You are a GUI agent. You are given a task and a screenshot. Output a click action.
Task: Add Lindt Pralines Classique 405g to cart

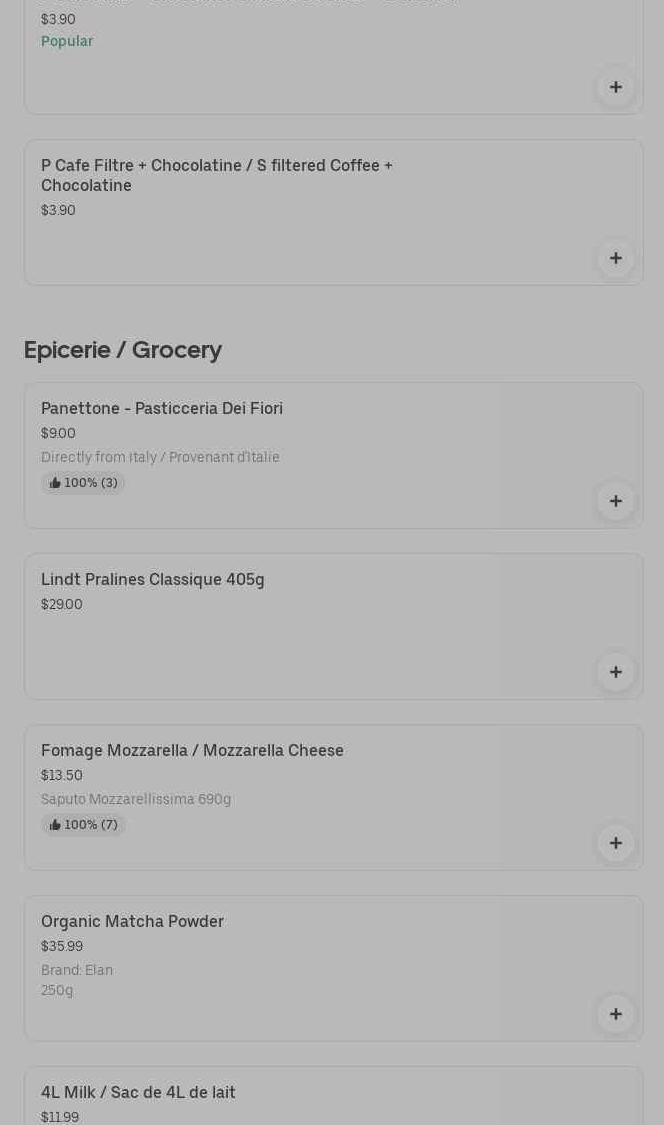pyautogui.click(x=615, y=671)
